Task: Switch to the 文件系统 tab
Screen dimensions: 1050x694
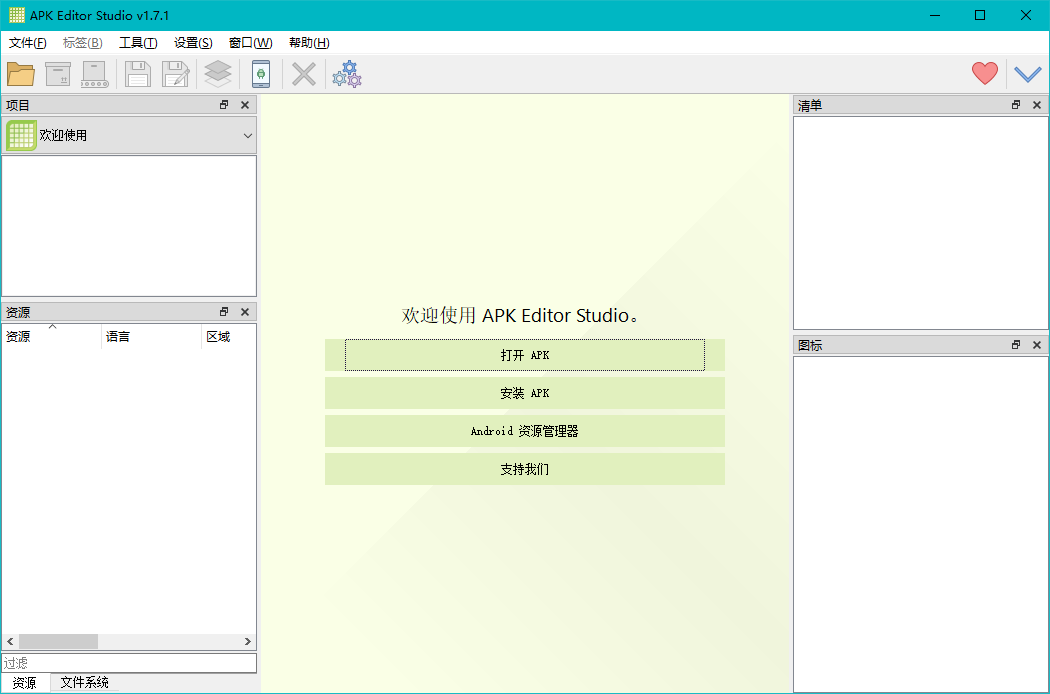Action: point(84,683)
